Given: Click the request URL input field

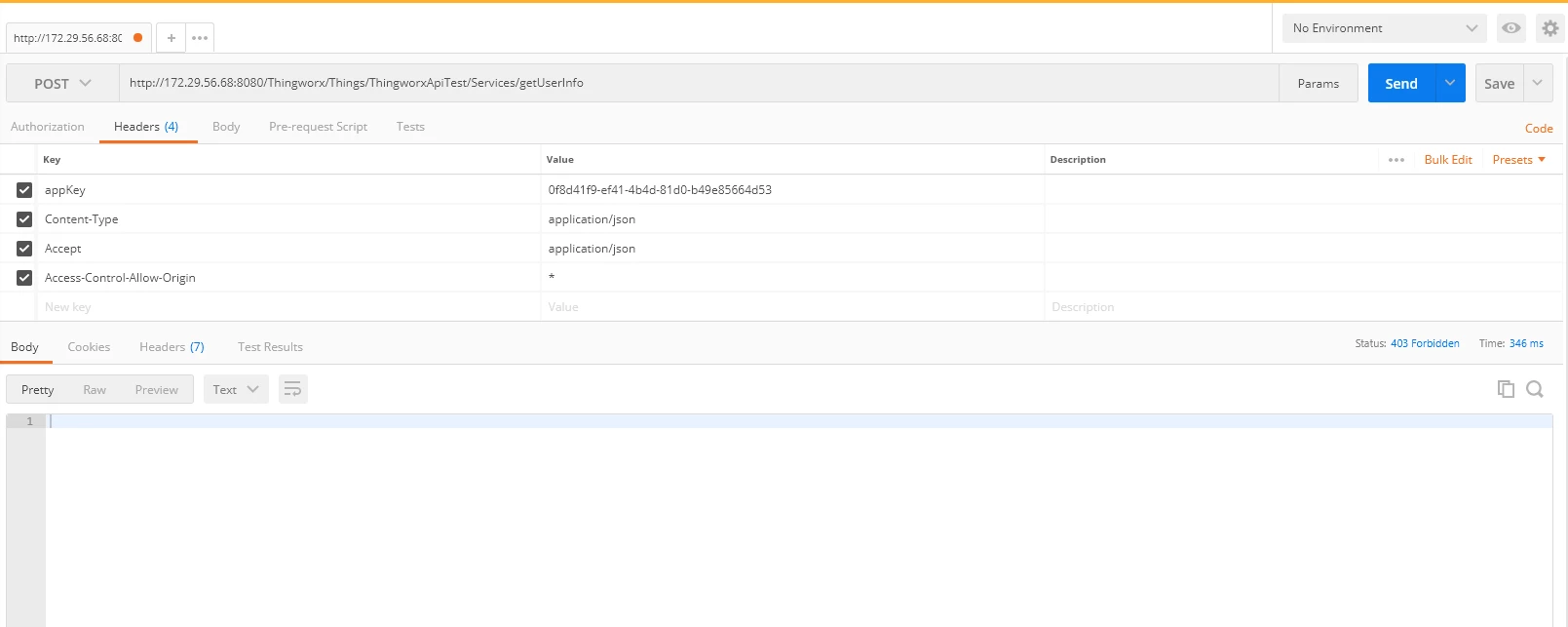Looking at the screenshot, I should pyautogui.click(x=699, y=83).
